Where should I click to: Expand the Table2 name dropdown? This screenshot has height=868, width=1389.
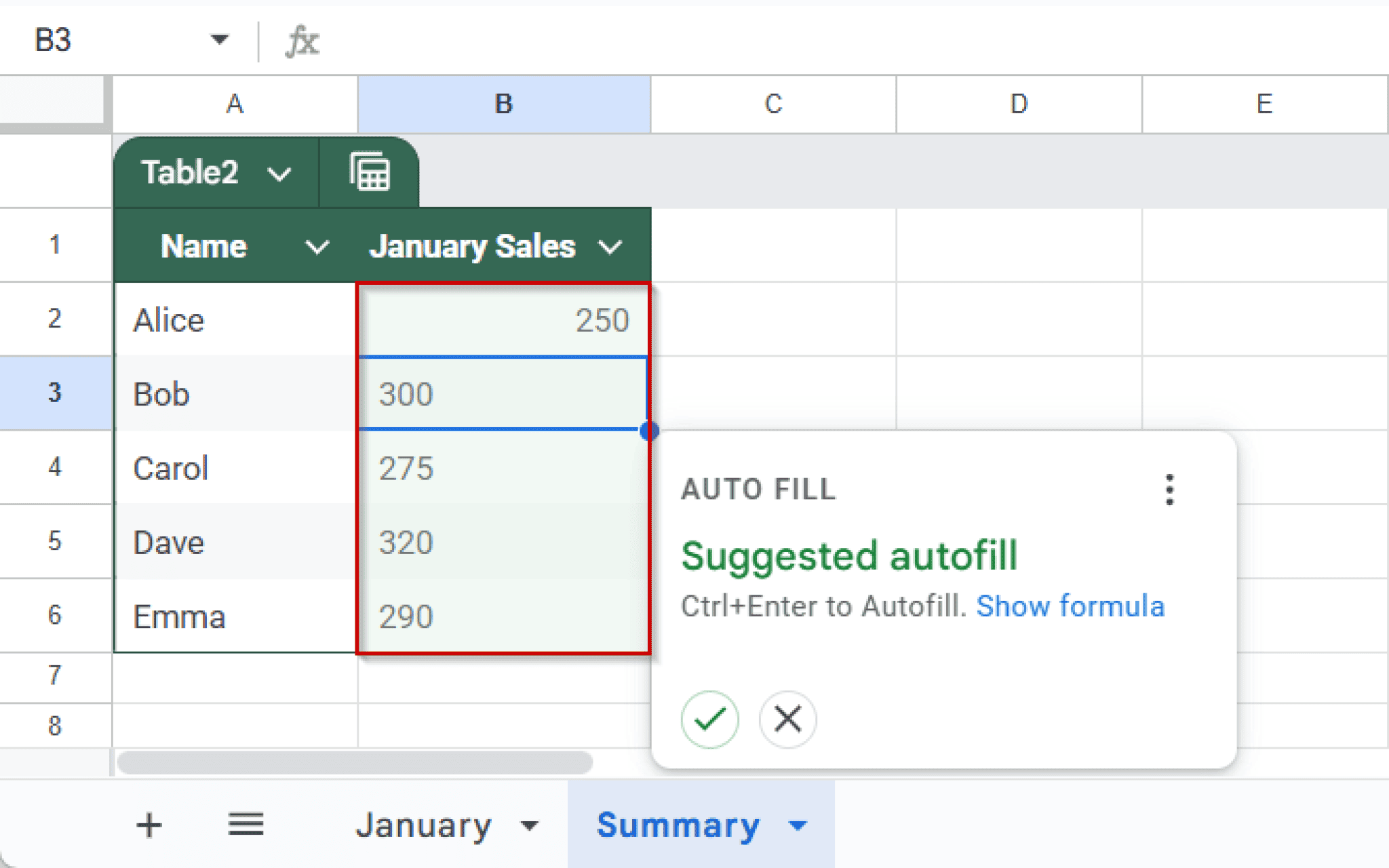click(x=279, y=174)
